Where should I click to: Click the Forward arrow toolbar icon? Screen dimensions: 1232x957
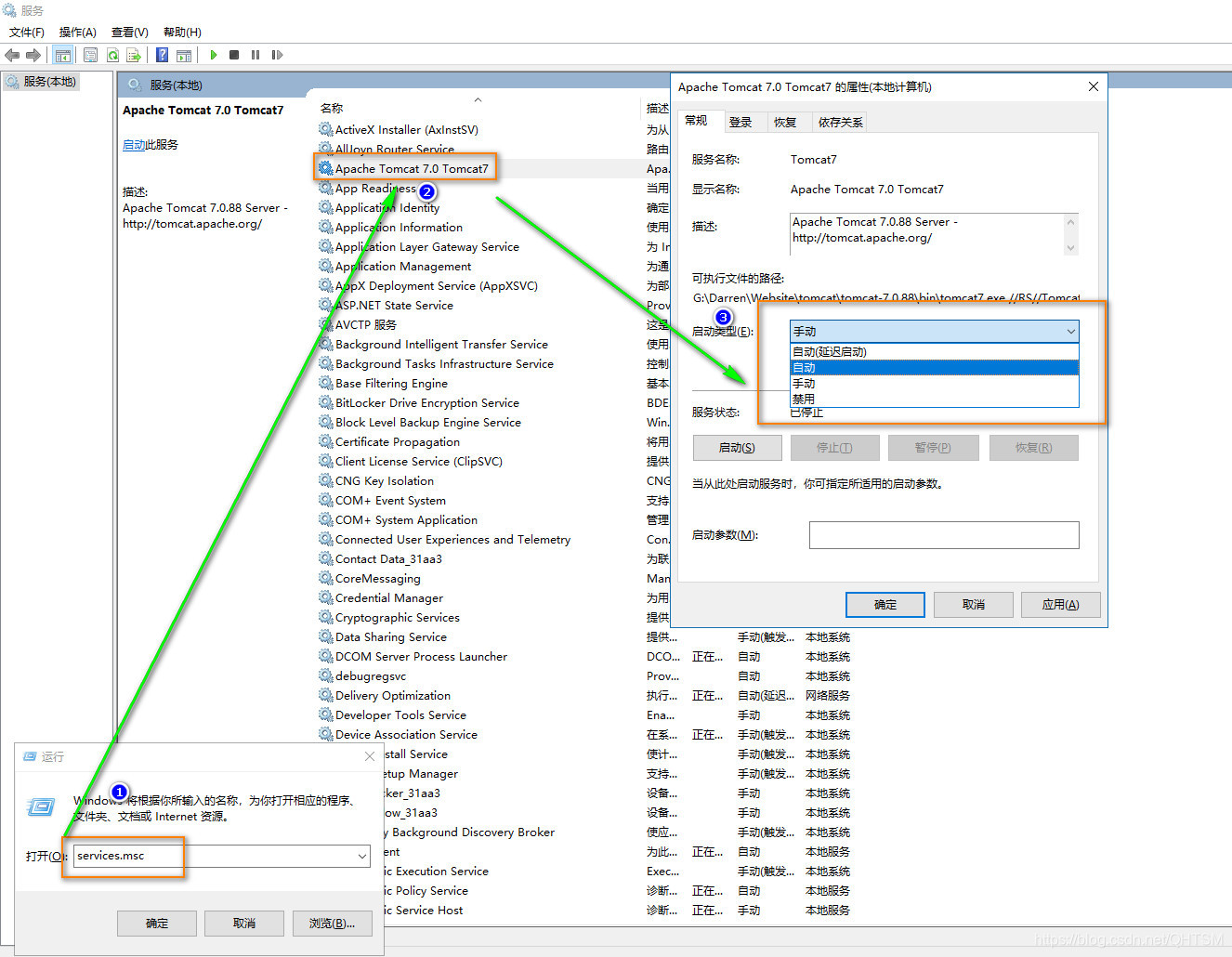[x=33, y=55]
